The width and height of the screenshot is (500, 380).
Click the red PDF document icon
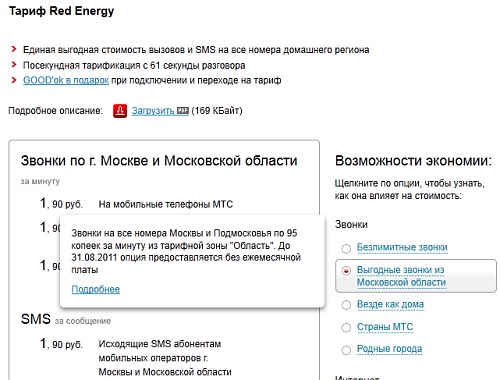pos(120,111)
